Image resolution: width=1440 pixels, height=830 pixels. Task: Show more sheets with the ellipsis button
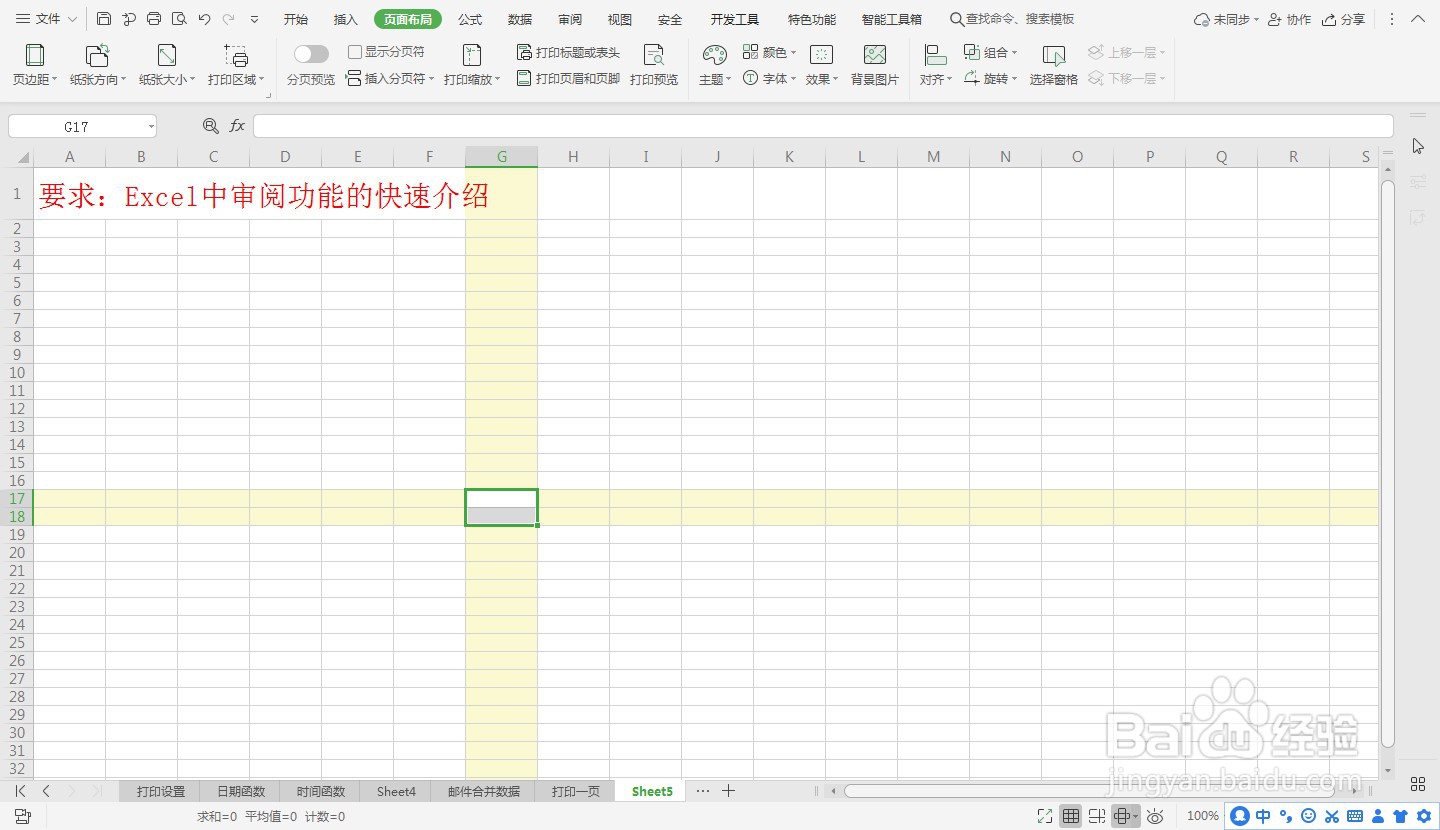[703, 791]
